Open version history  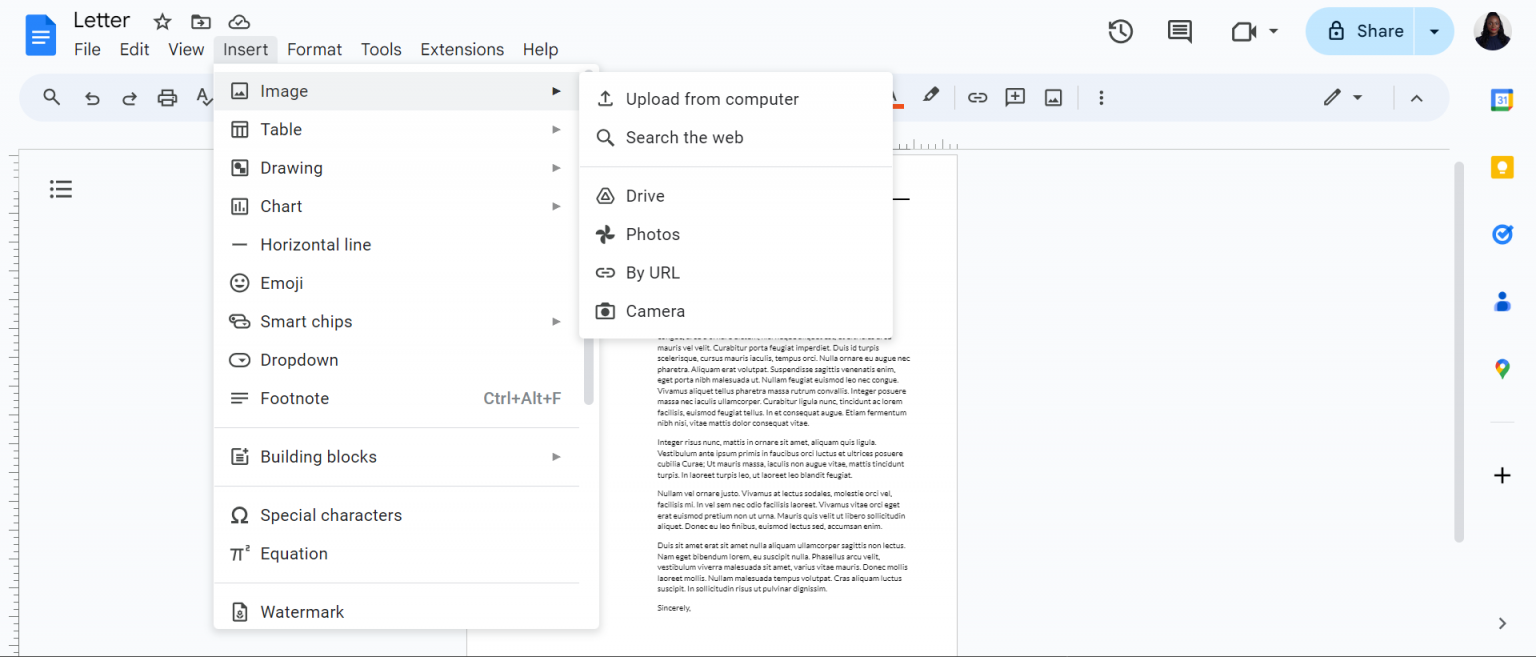1120,31
